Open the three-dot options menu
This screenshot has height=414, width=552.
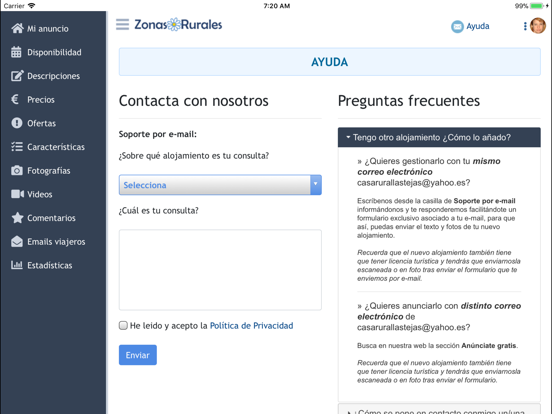tap(525, 26)
